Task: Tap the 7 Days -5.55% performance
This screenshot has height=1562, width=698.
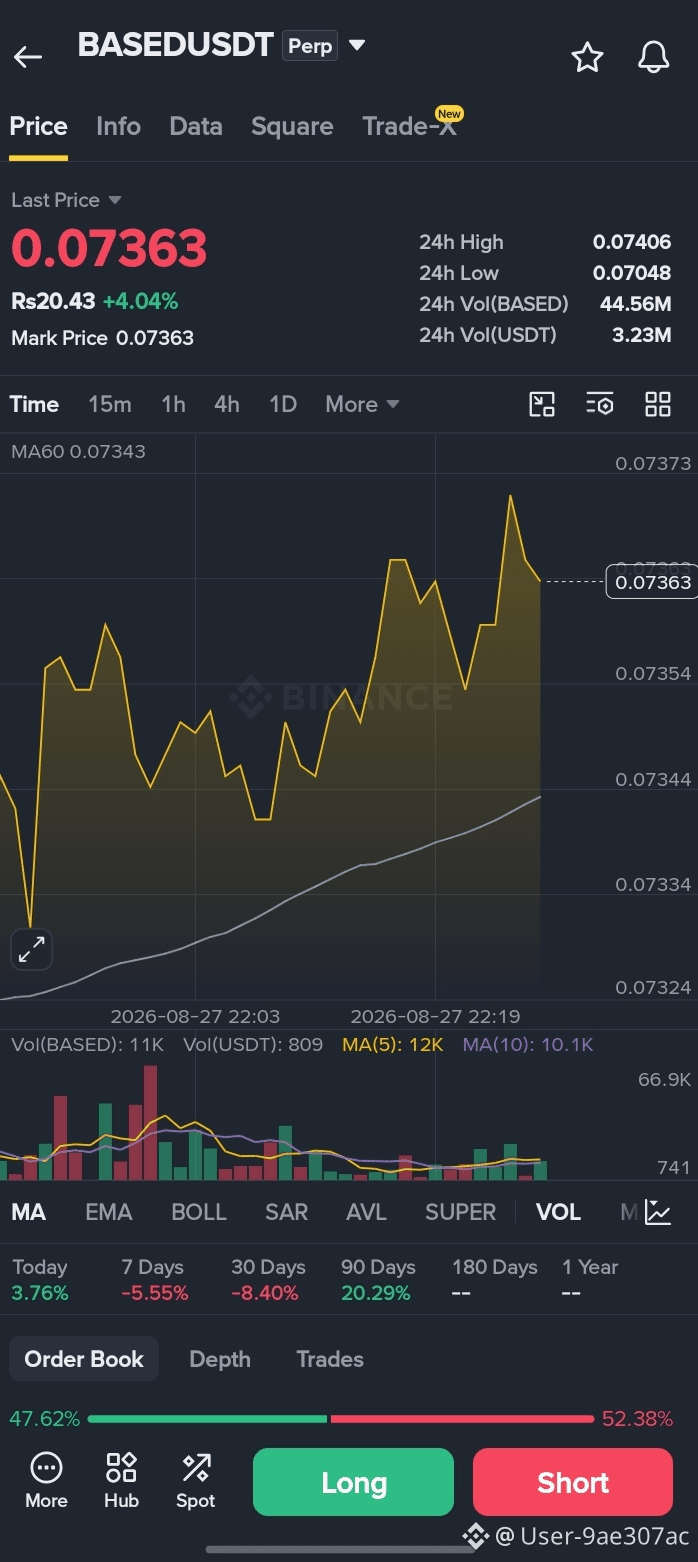Action: point(154,1280)
